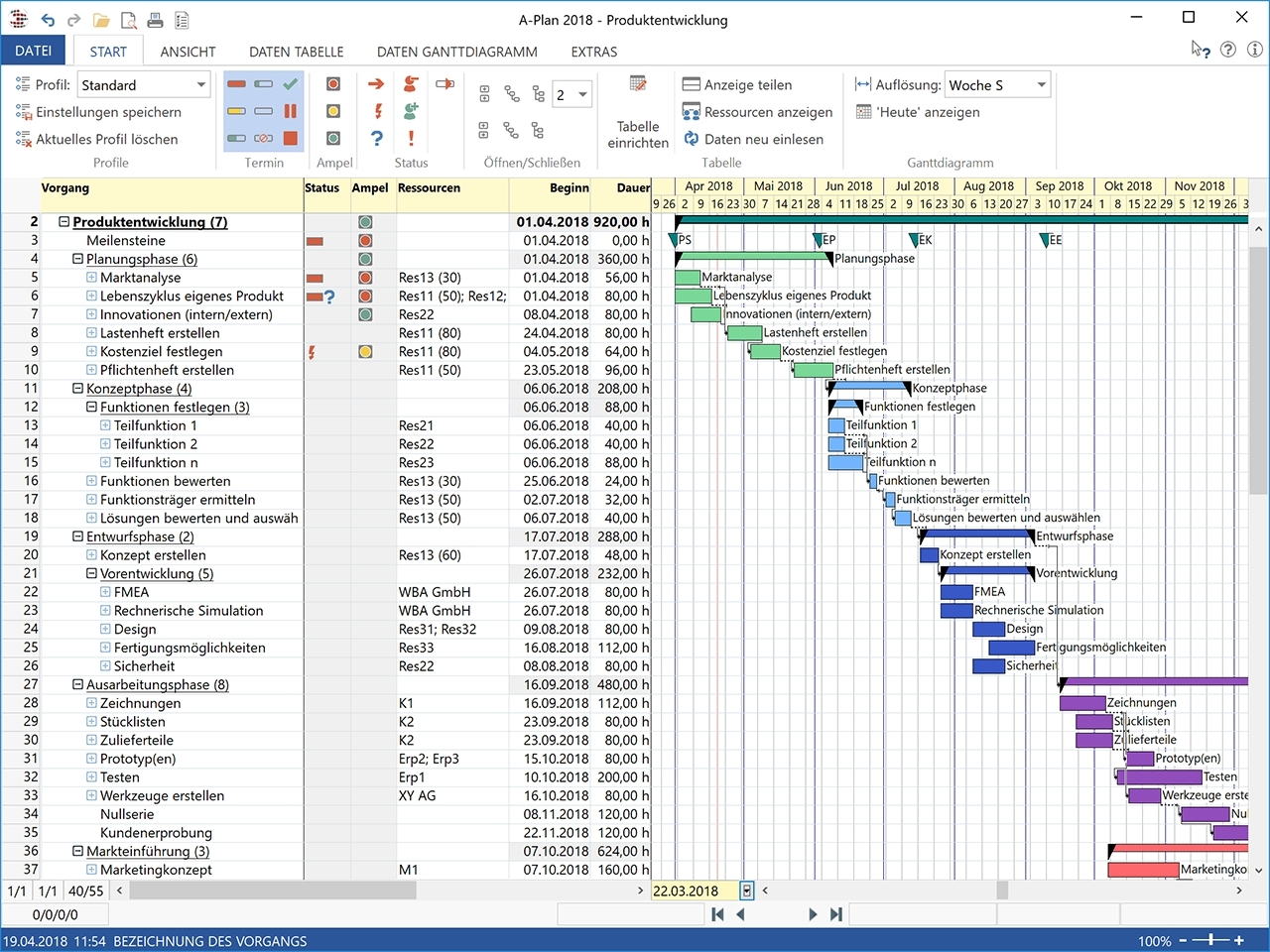
Task: Switch to the ANSICHT ribbon tab
Action: pos(188,52)
